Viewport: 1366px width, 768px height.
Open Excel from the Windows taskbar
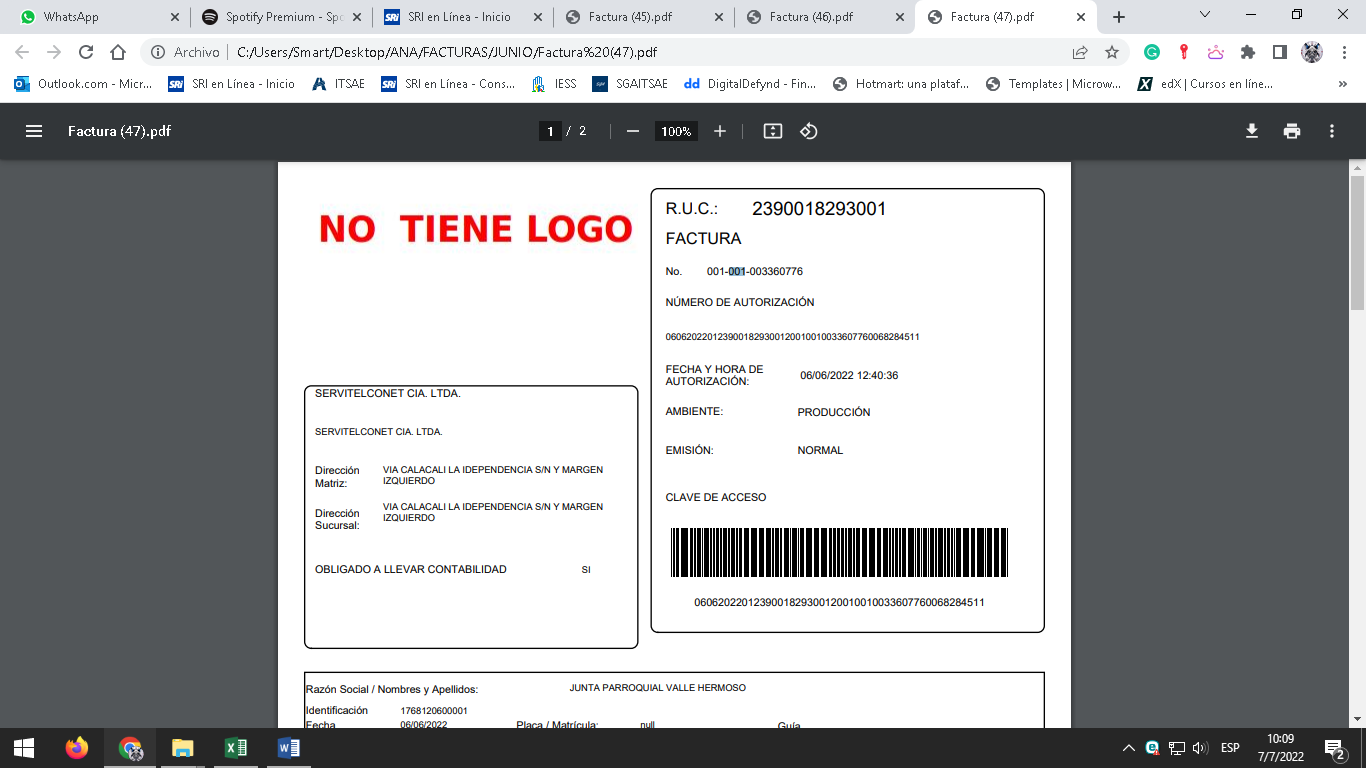(x=235, y=748)
